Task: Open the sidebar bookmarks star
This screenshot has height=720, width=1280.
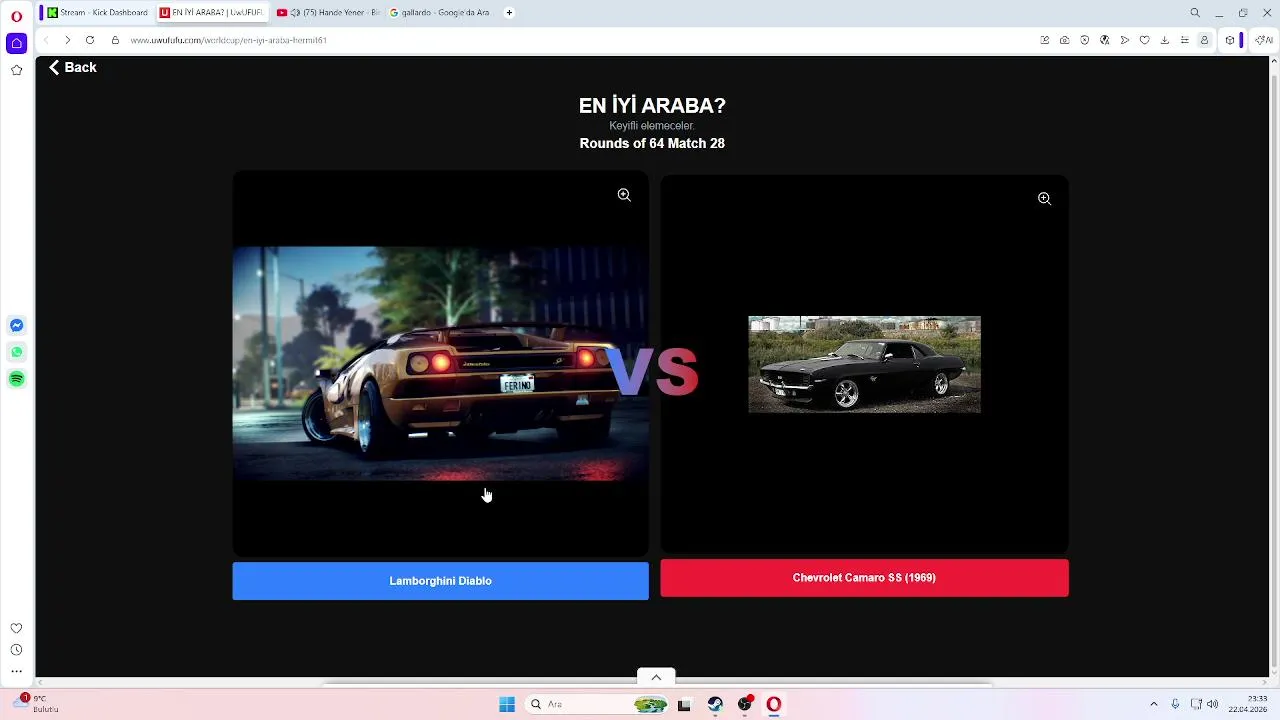Action: 16,70
